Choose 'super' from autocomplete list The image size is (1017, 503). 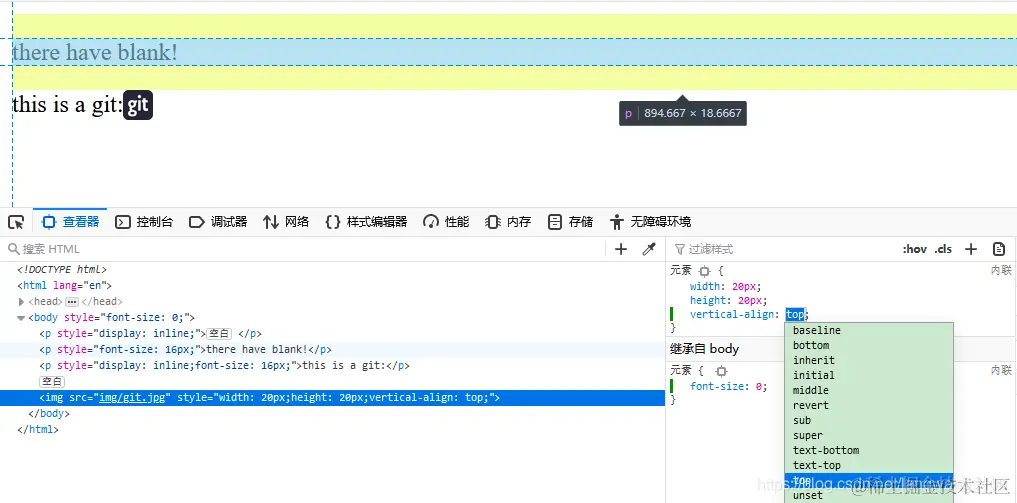coord(868,436)
